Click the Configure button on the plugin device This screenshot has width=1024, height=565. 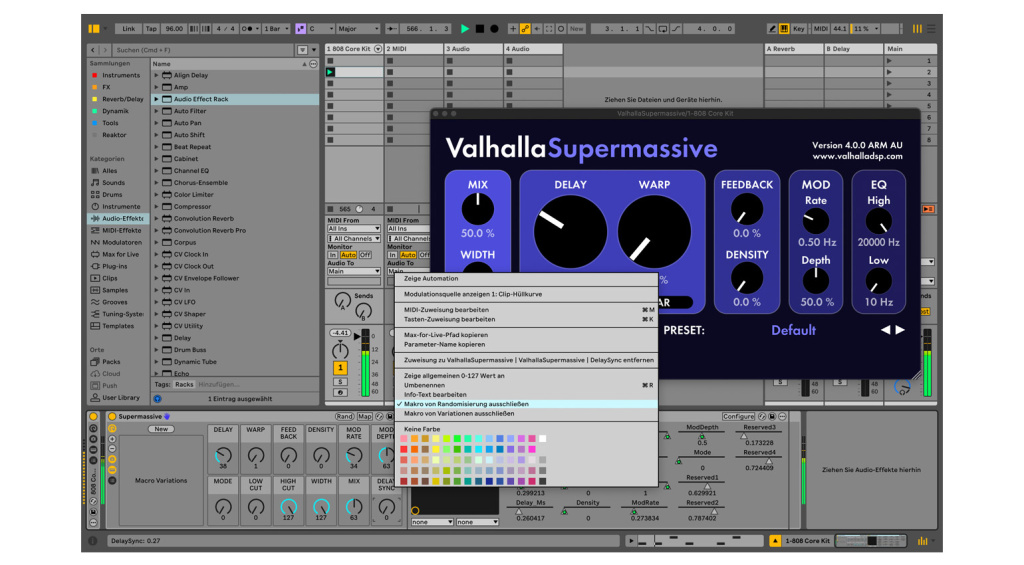click(738, 416)
